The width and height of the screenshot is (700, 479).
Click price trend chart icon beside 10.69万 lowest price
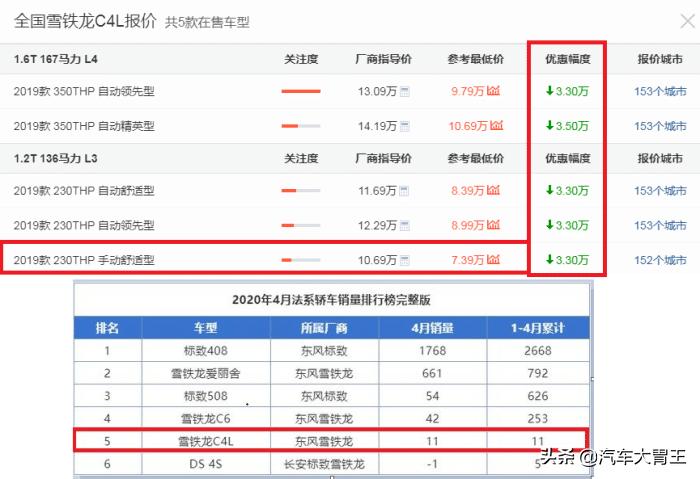pos(496,125)
